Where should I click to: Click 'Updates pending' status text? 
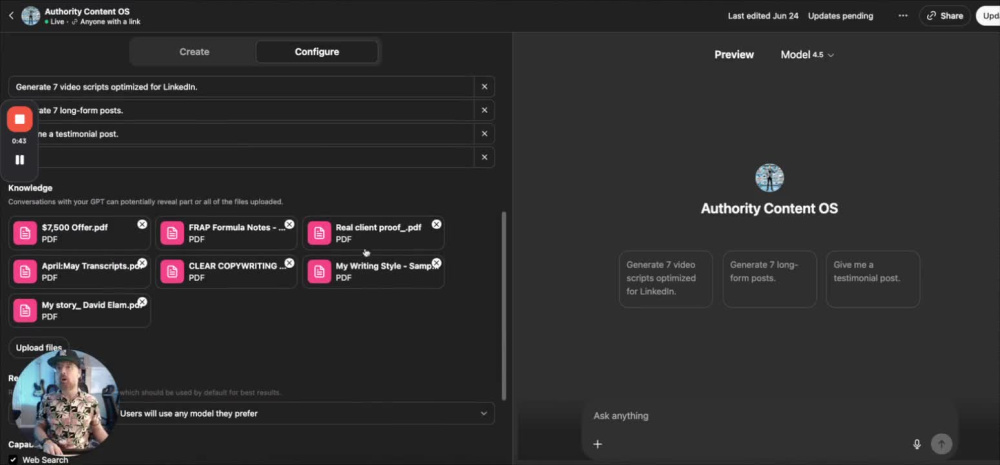coord(841,16)
